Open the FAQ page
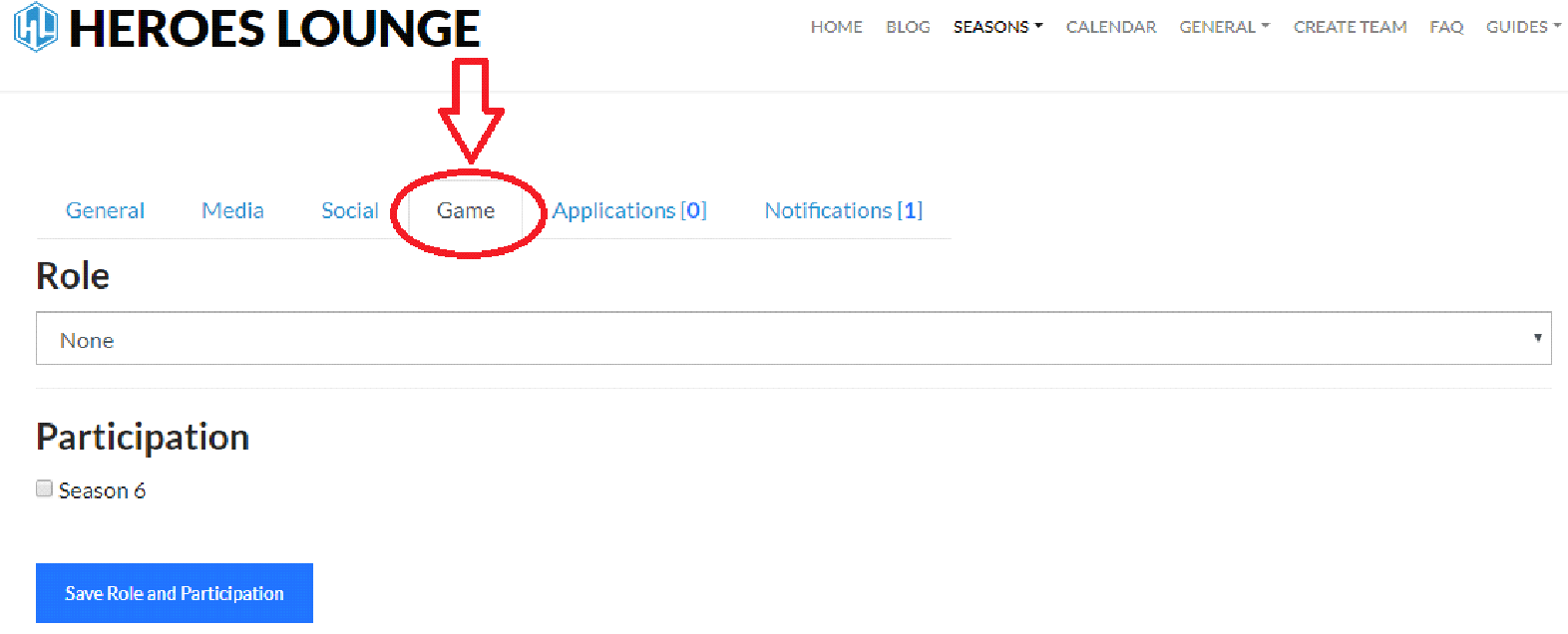The height and width of the screenshot is (634, 1568). (x=1446, y=27)
